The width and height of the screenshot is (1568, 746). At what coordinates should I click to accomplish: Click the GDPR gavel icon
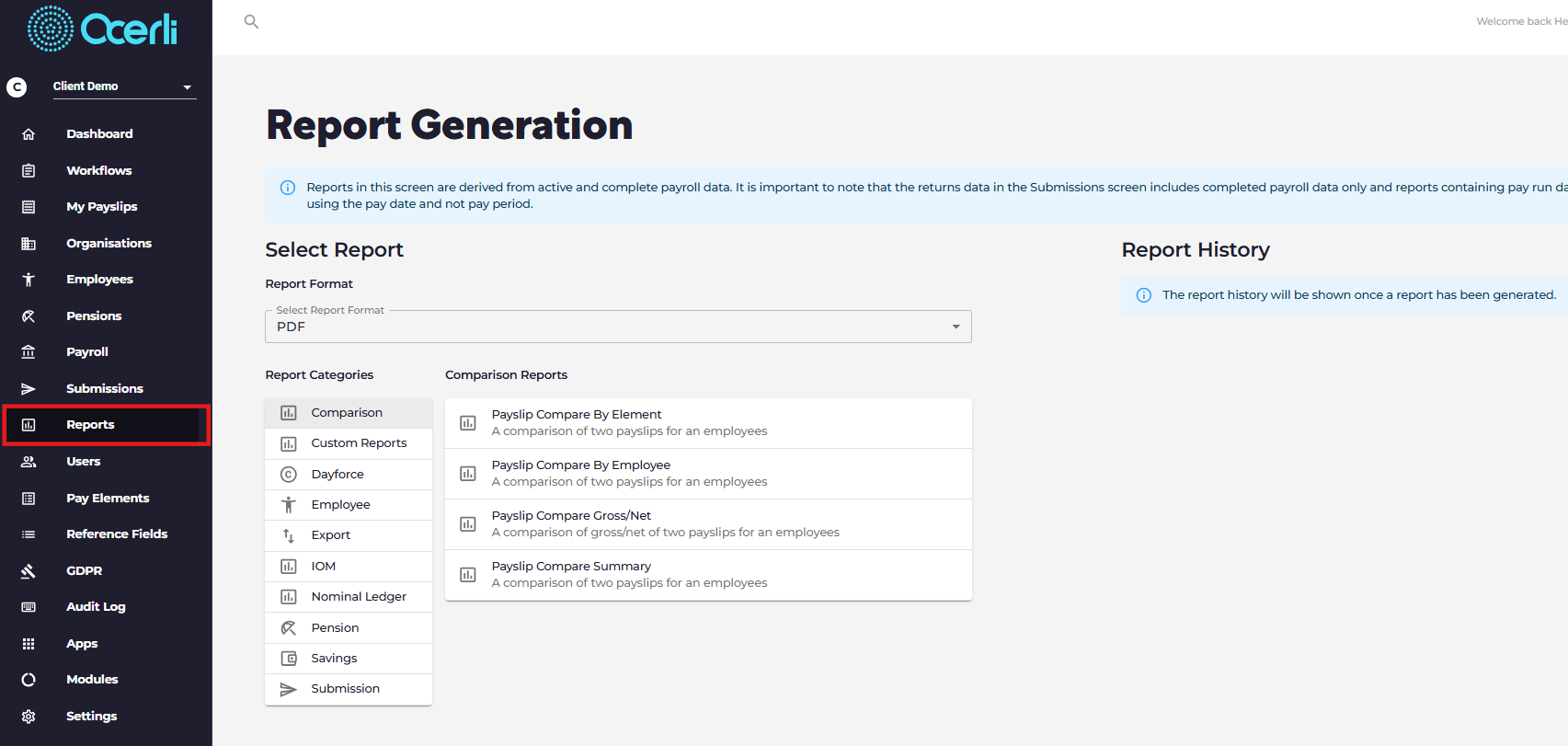point(29,571)
